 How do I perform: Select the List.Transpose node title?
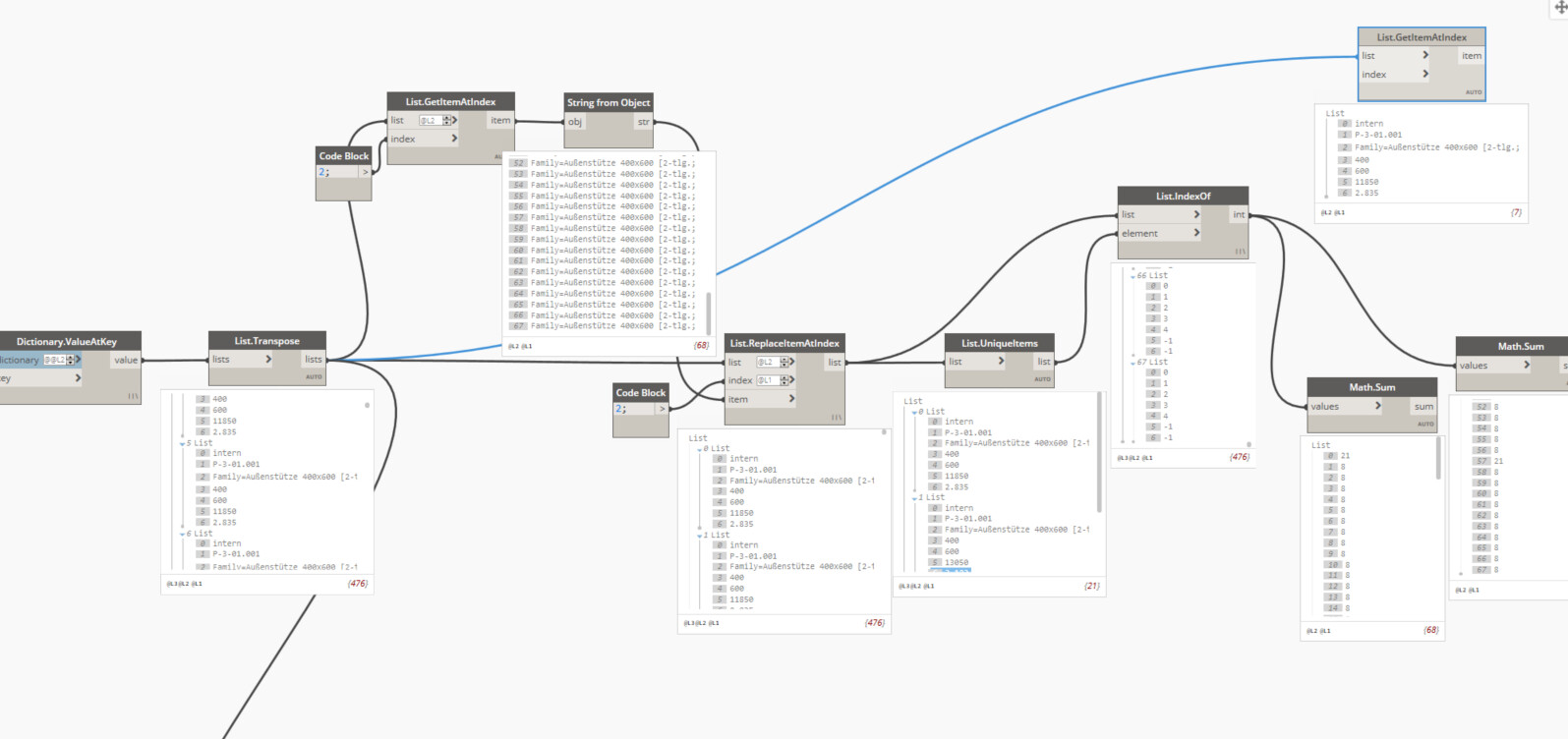coord(266,341)
